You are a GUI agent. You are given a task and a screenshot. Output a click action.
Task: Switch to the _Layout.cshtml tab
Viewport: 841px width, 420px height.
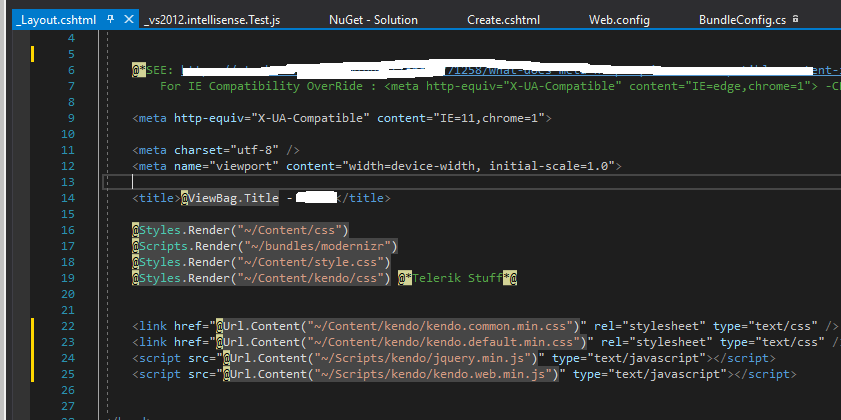click(56, 20)
